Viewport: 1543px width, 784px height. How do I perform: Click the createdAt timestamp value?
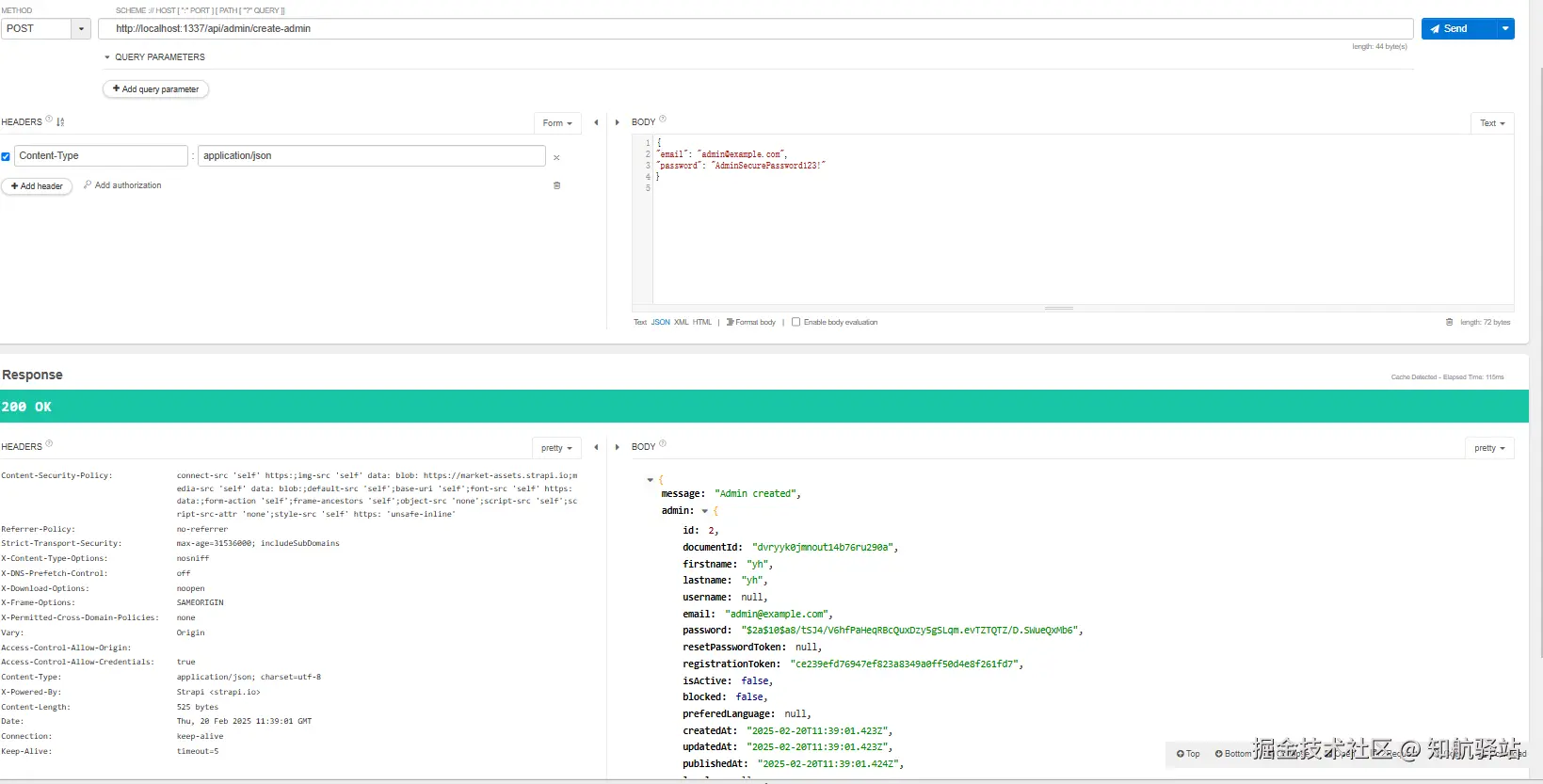tap(817, 731)
